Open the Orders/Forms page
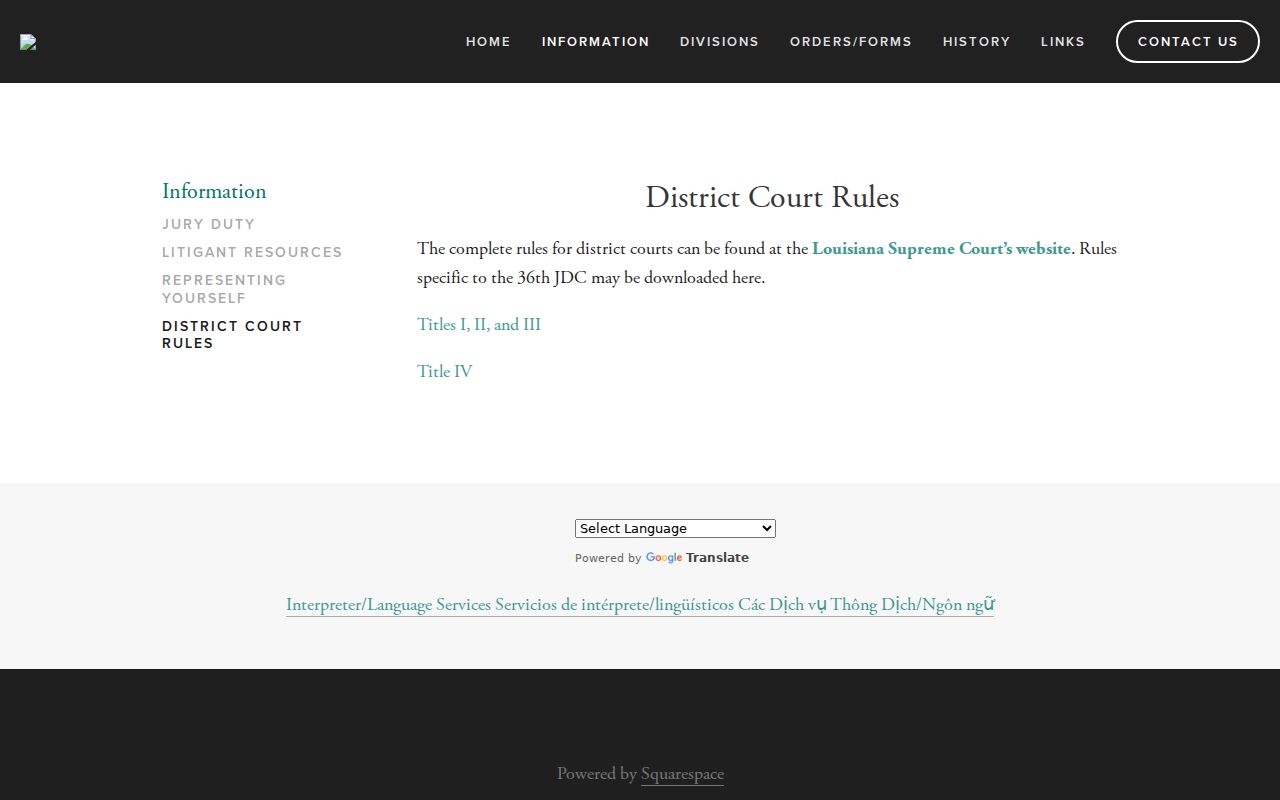 tap(851, 42)
